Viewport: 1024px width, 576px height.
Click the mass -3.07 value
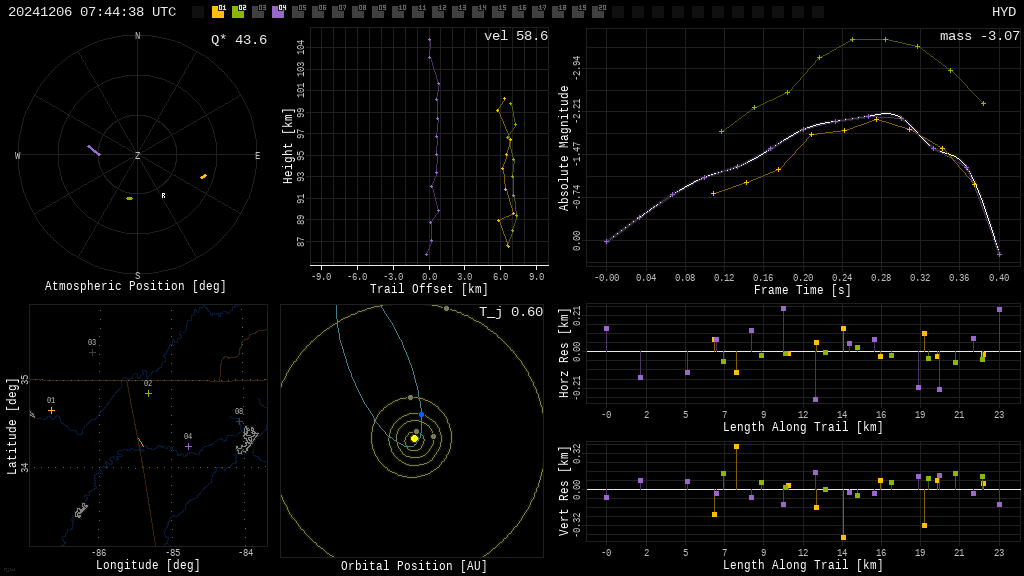(979, 36)
